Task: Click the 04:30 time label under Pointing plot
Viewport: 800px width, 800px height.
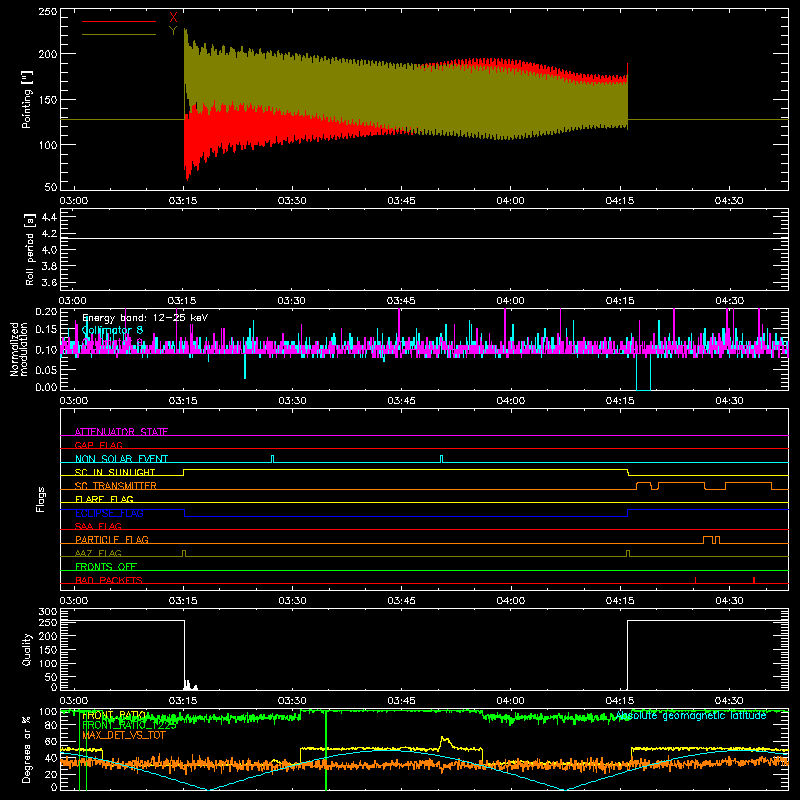Action: click(x=729, y=201)
